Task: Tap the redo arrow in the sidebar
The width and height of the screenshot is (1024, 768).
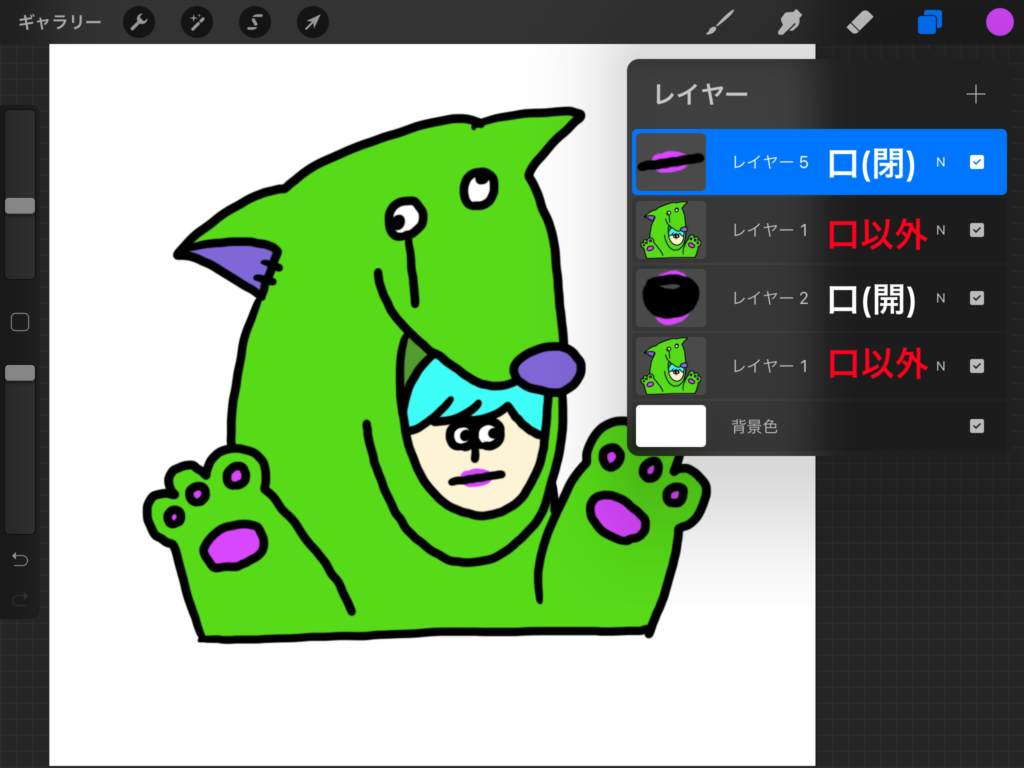Action: tap(20, 599)
